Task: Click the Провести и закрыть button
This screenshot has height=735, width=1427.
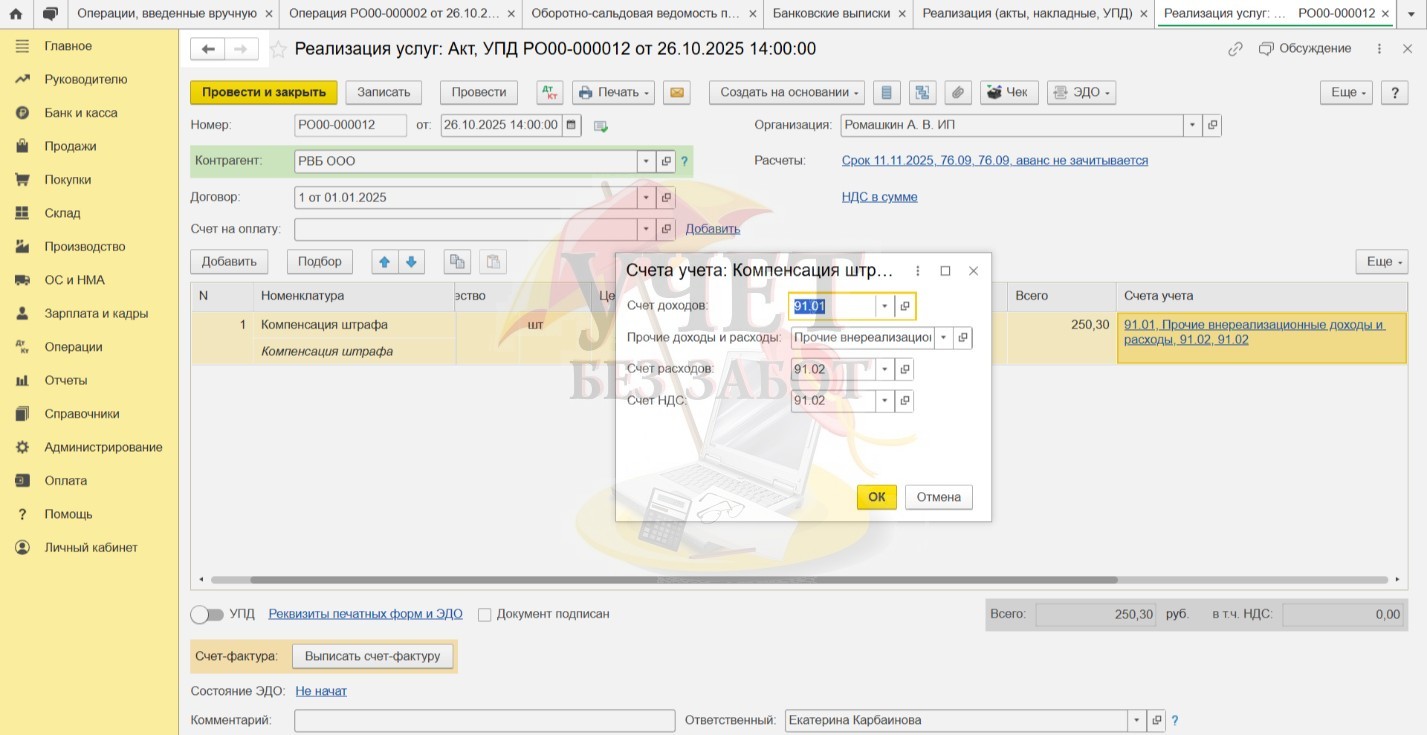Action: tap(264, 92)
